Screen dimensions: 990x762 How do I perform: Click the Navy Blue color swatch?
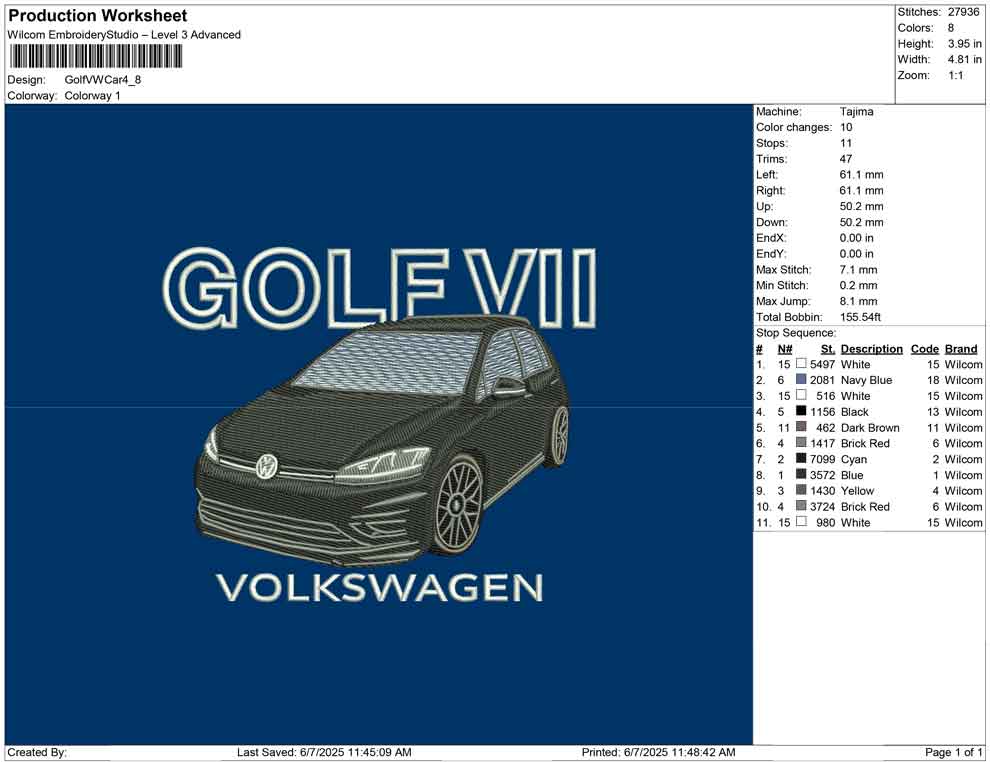point(801,379)
